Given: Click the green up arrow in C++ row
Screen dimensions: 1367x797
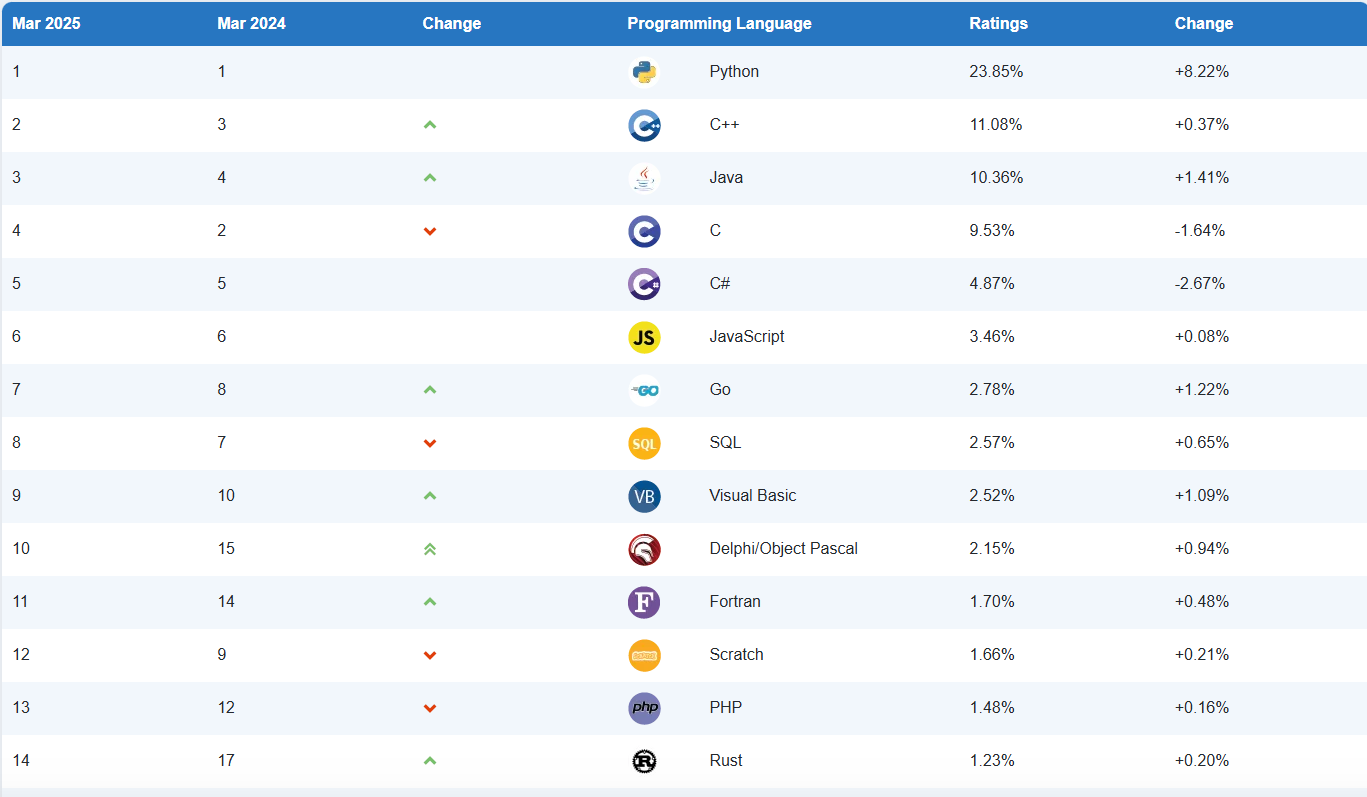Looking at the screenshot, I should click(430, 125).
